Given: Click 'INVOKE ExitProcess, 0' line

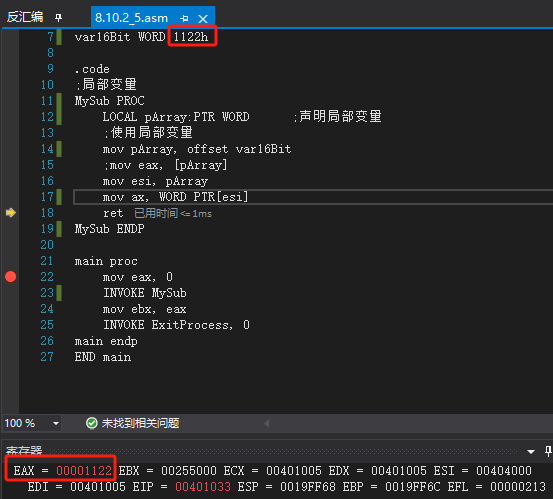Looking at the screenshot, I should (176, 325).
